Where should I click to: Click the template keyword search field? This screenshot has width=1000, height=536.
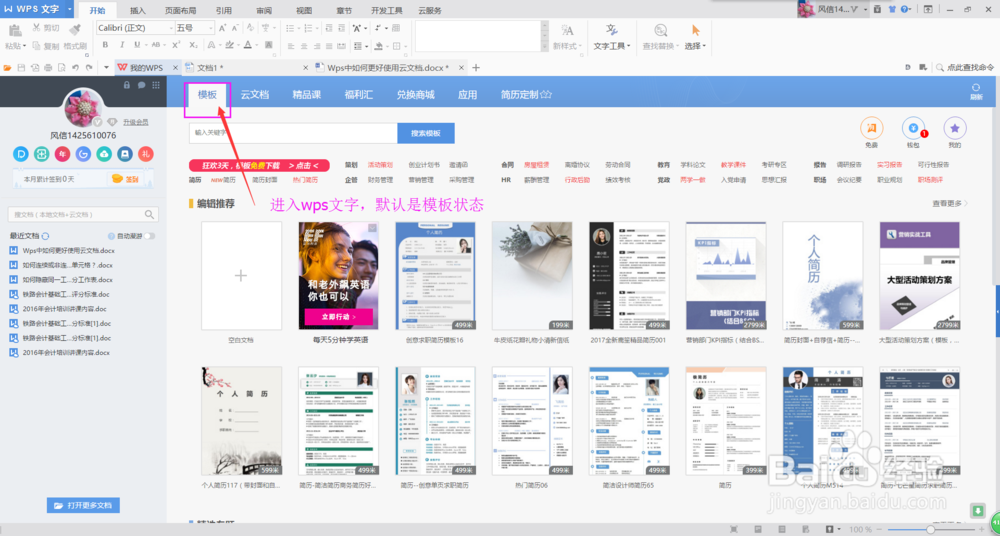293,133
